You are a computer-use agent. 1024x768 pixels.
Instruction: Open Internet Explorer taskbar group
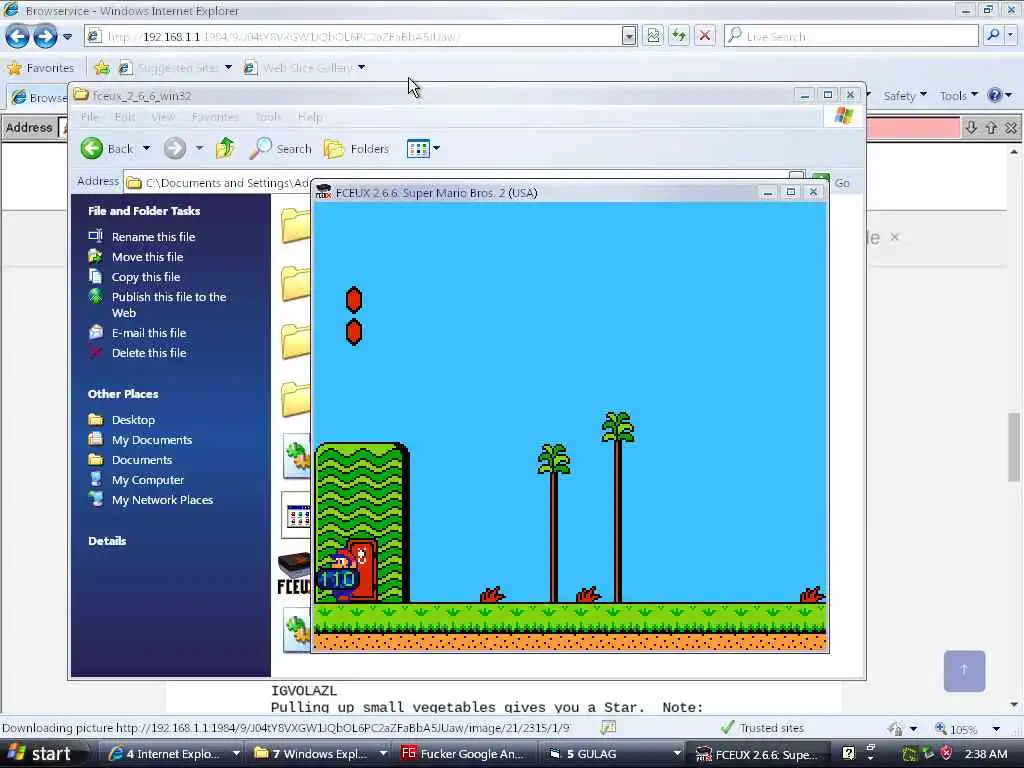point(173,754)
